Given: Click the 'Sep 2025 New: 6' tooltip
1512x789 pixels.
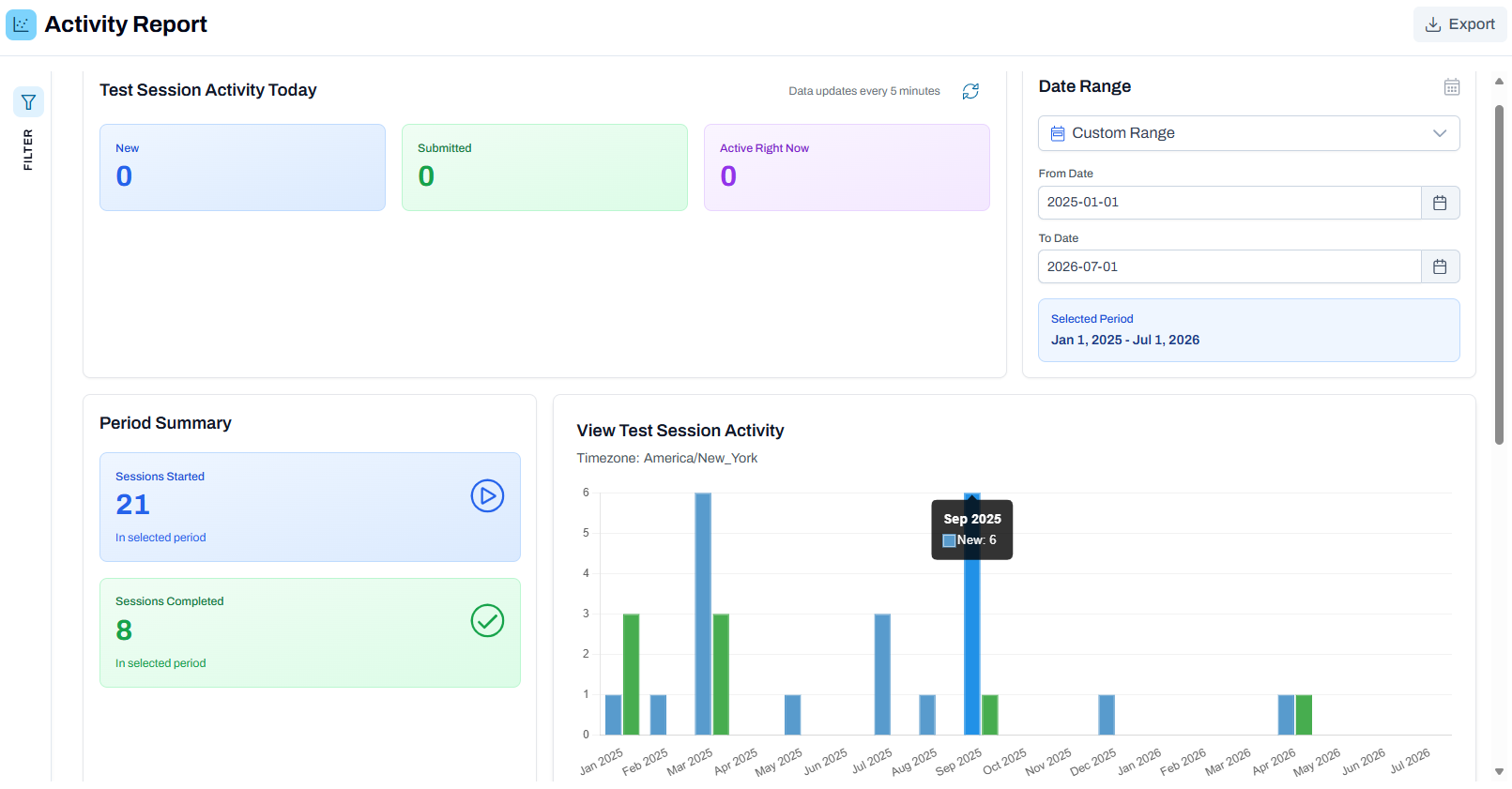Looking at the screenshot, I should pos(971,530).
